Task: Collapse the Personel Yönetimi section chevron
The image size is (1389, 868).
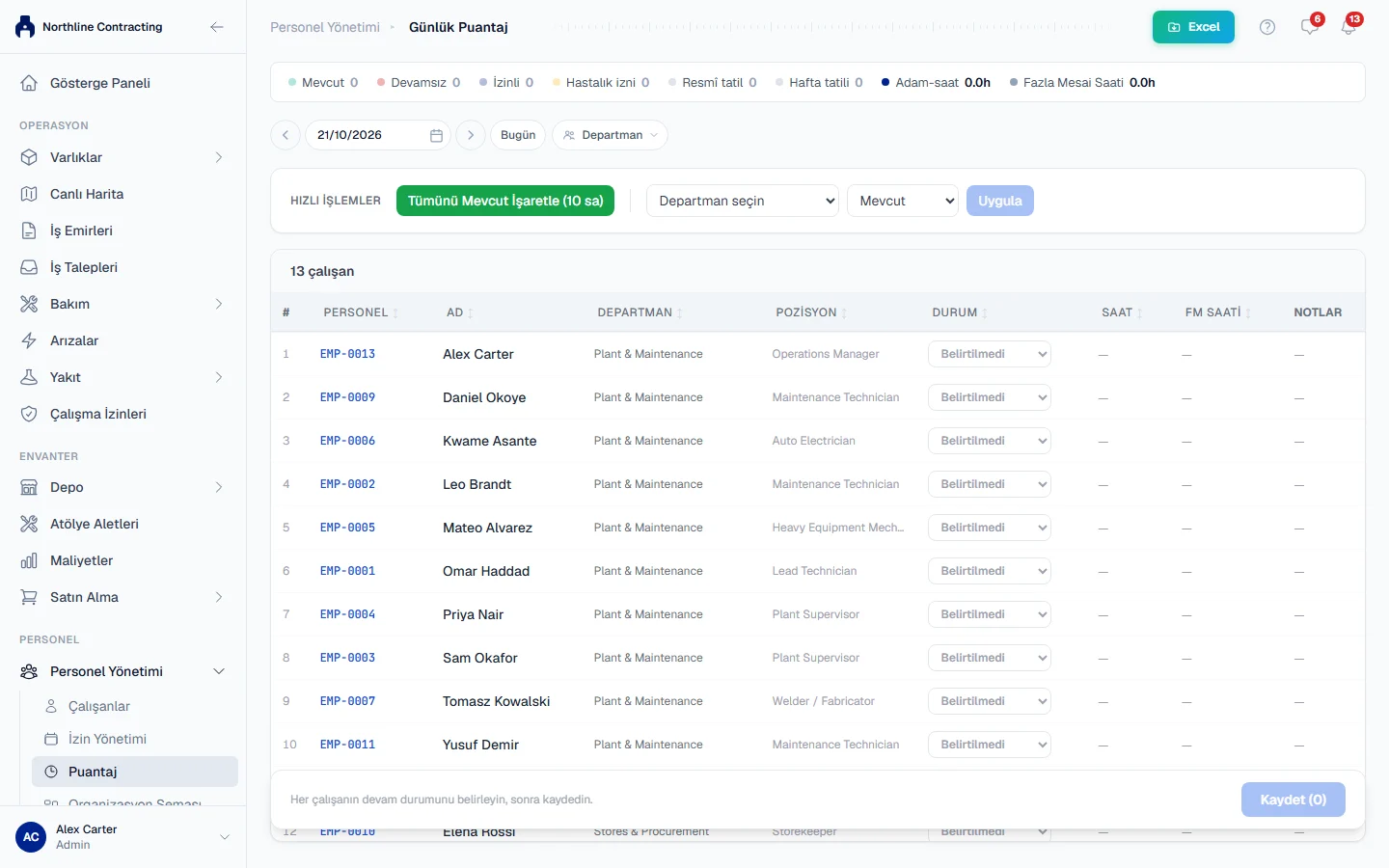Action: coord(219,671)
